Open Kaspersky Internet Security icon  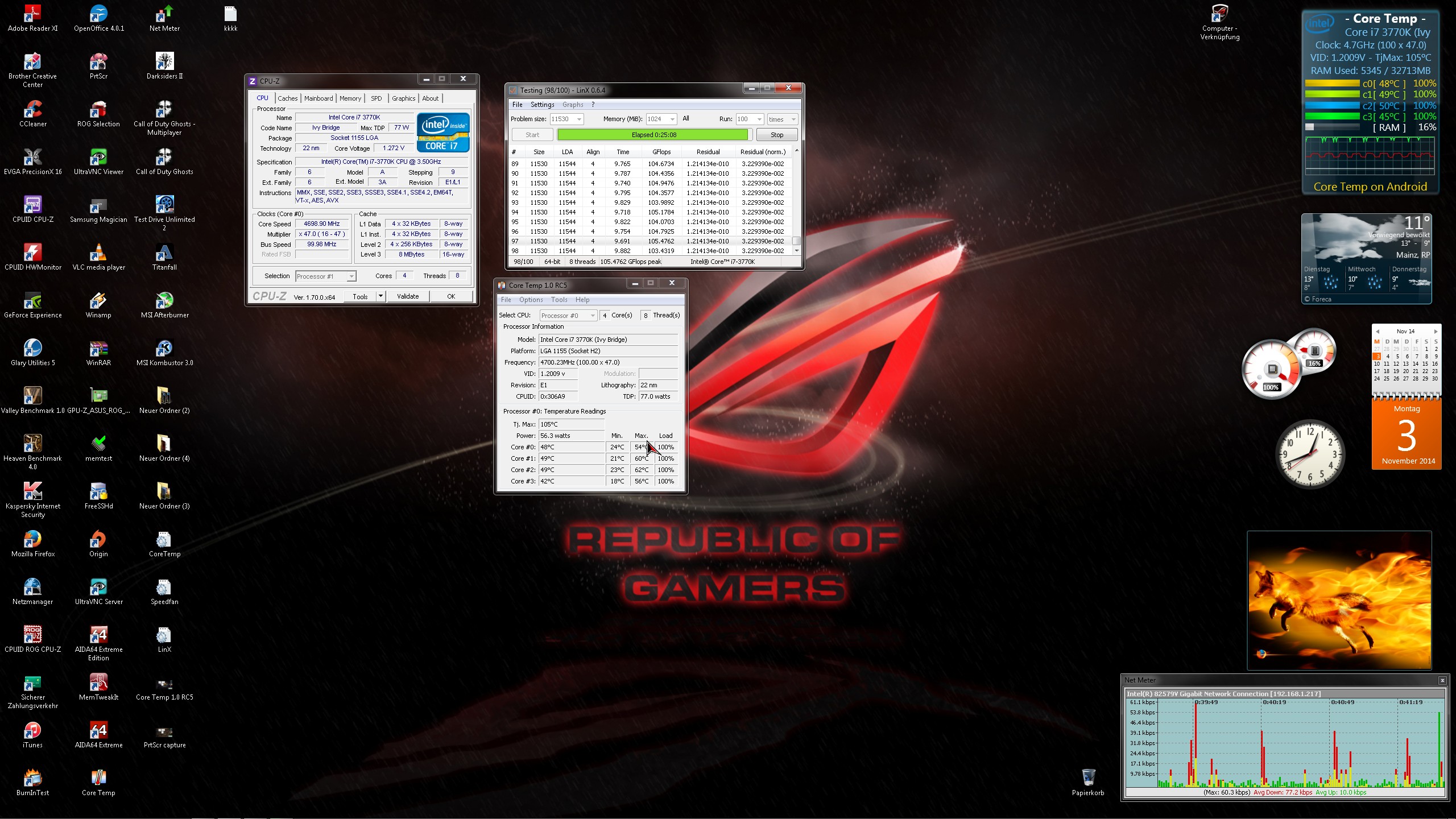(x=32, y=499)
